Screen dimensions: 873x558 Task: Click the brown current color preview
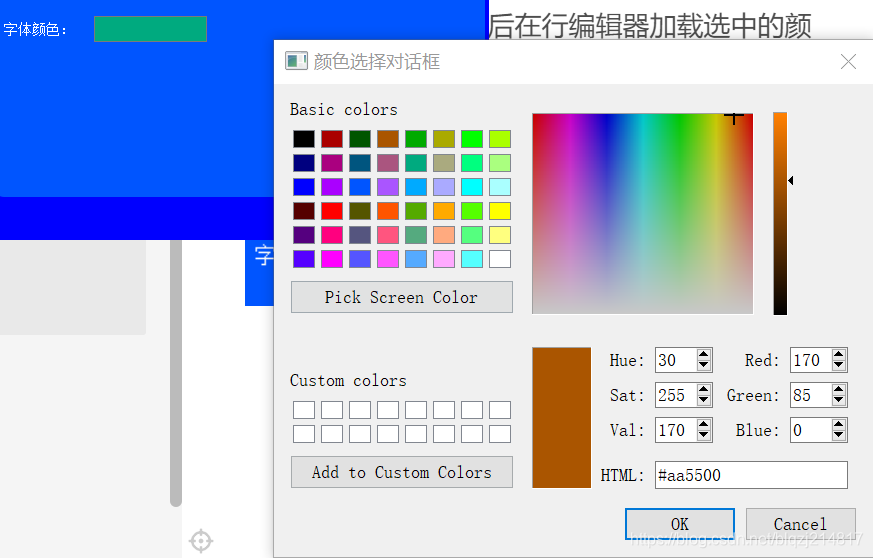[561, 418]
